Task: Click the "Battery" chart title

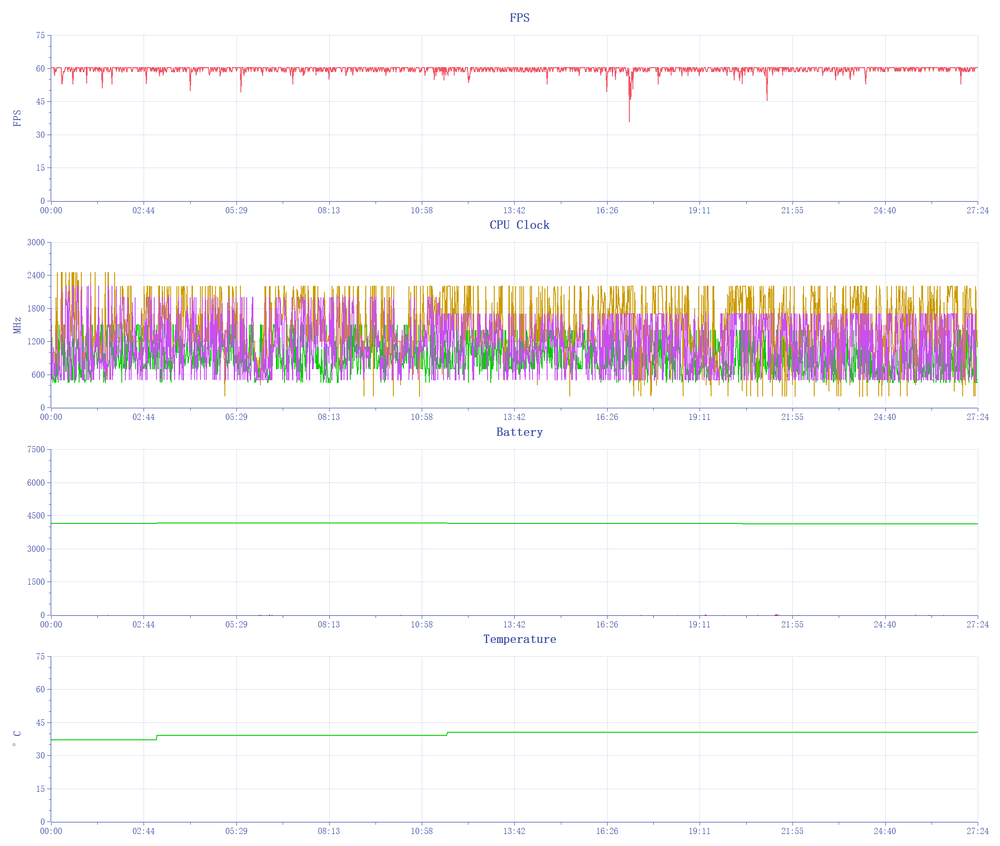Action: [x=519, y=432]
